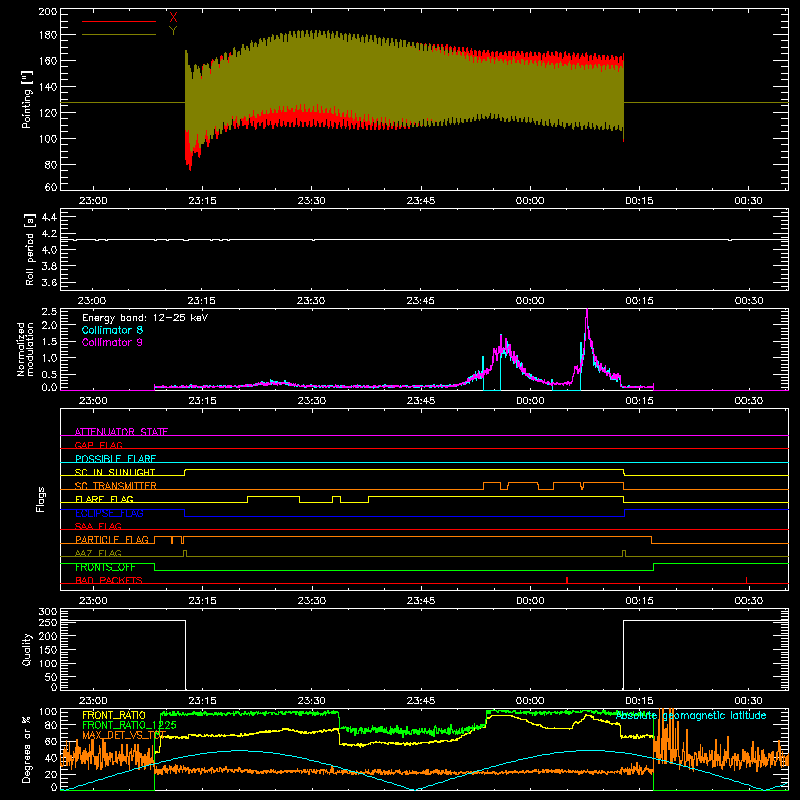Click the PARTICLE_FLAG label

coord(112,540)
